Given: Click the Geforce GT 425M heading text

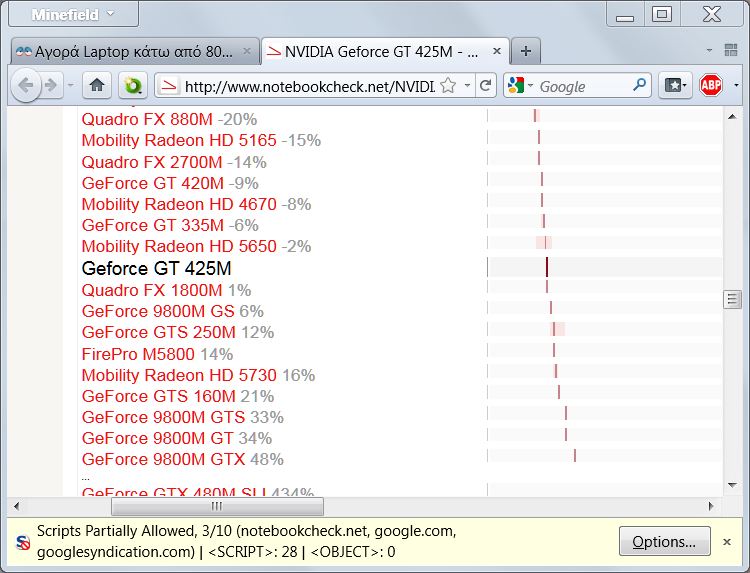Looking at the screenshot, I should [x=156, y=268].
